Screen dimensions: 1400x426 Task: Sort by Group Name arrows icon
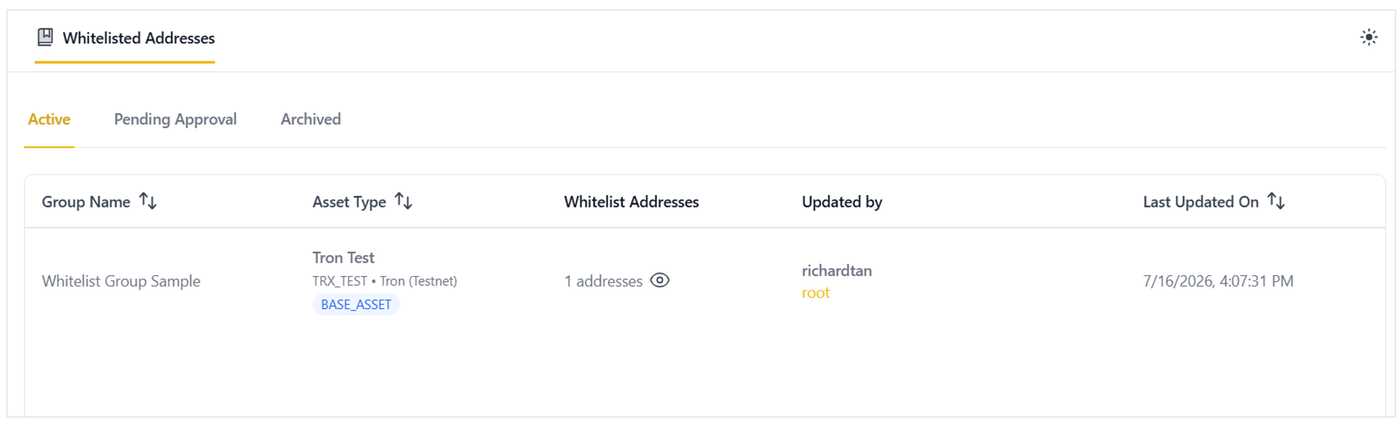coord(148,202)
